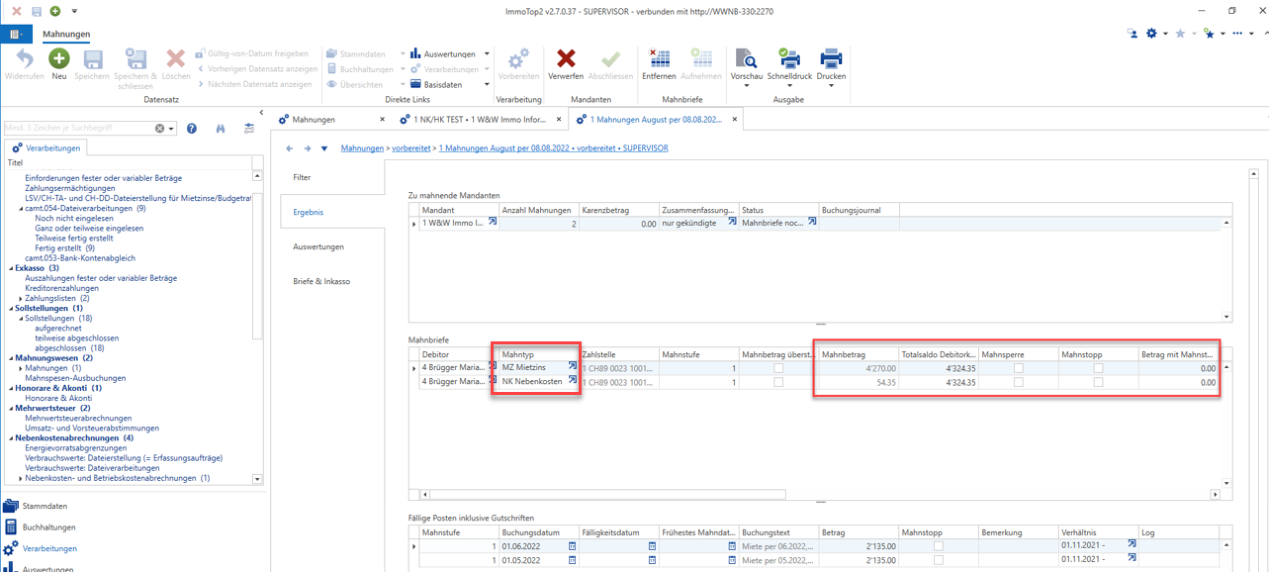The height and width of the screenshot is (574, 1269).
Task: Click the calendar icon next to 01.05.2022
Action: point(573,560)
